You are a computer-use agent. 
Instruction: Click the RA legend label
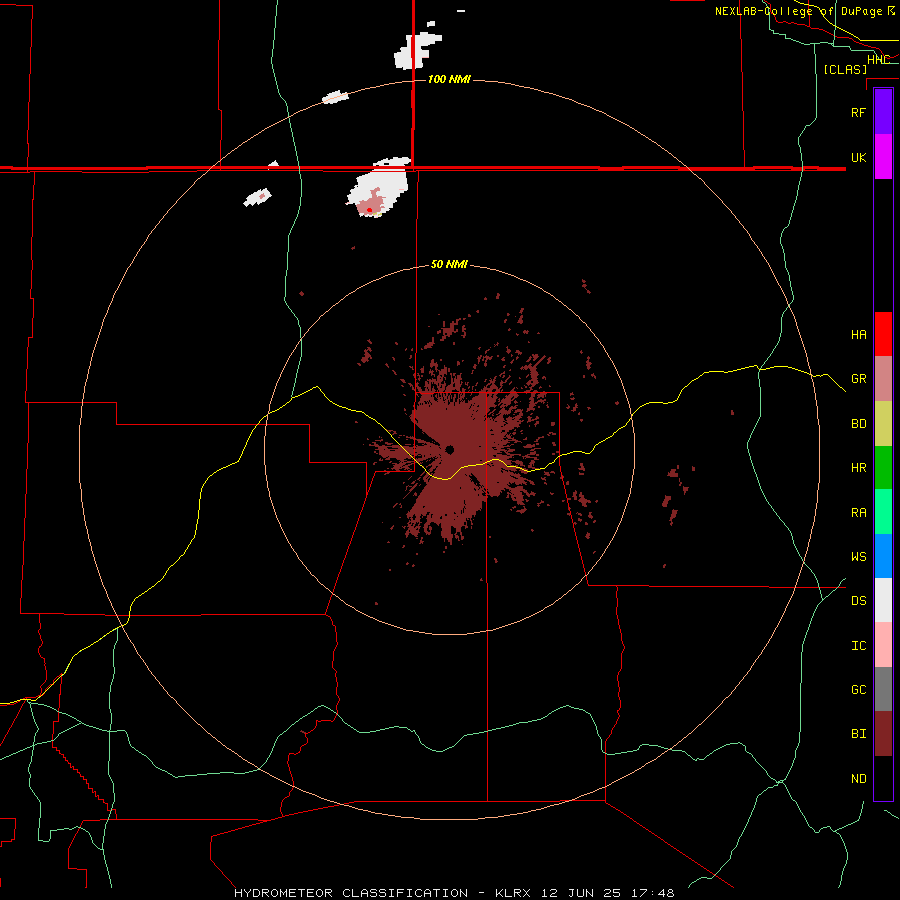858,513
